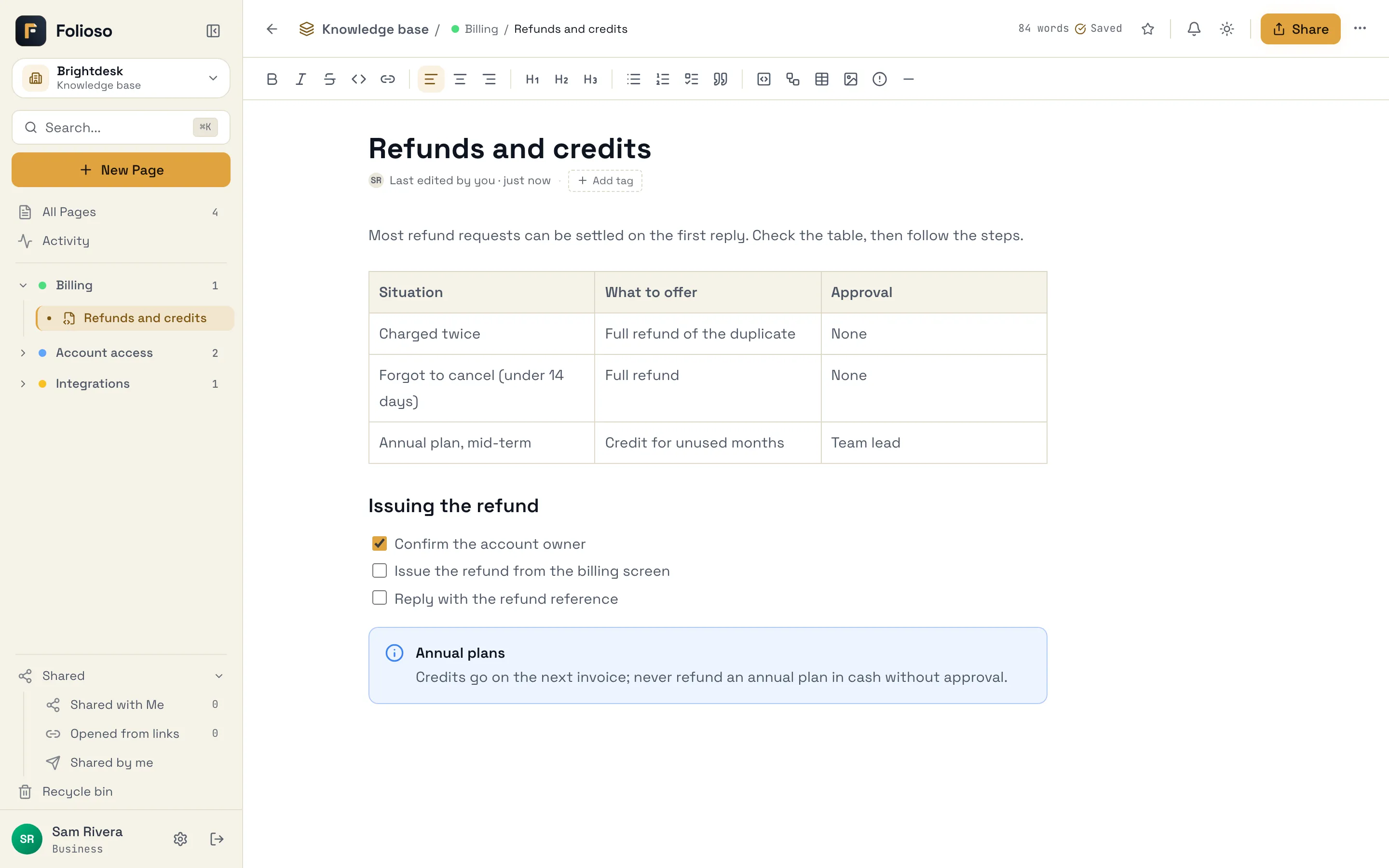Open notifications bell

point(1194,29)
